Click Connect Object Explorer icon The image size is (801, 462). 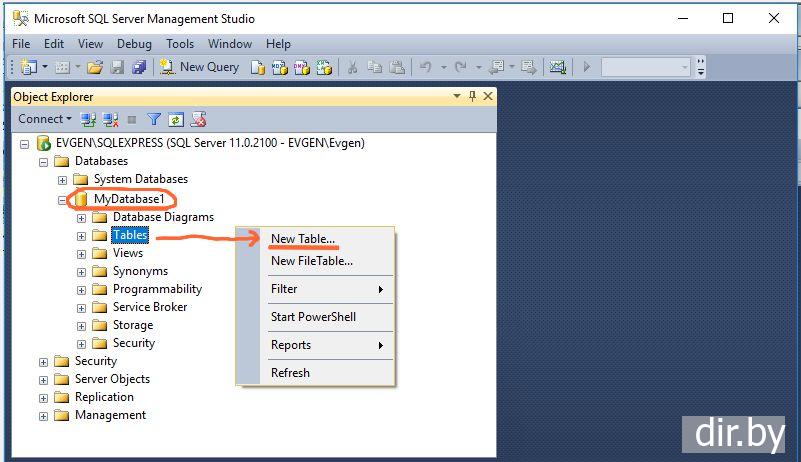(88, 120)
